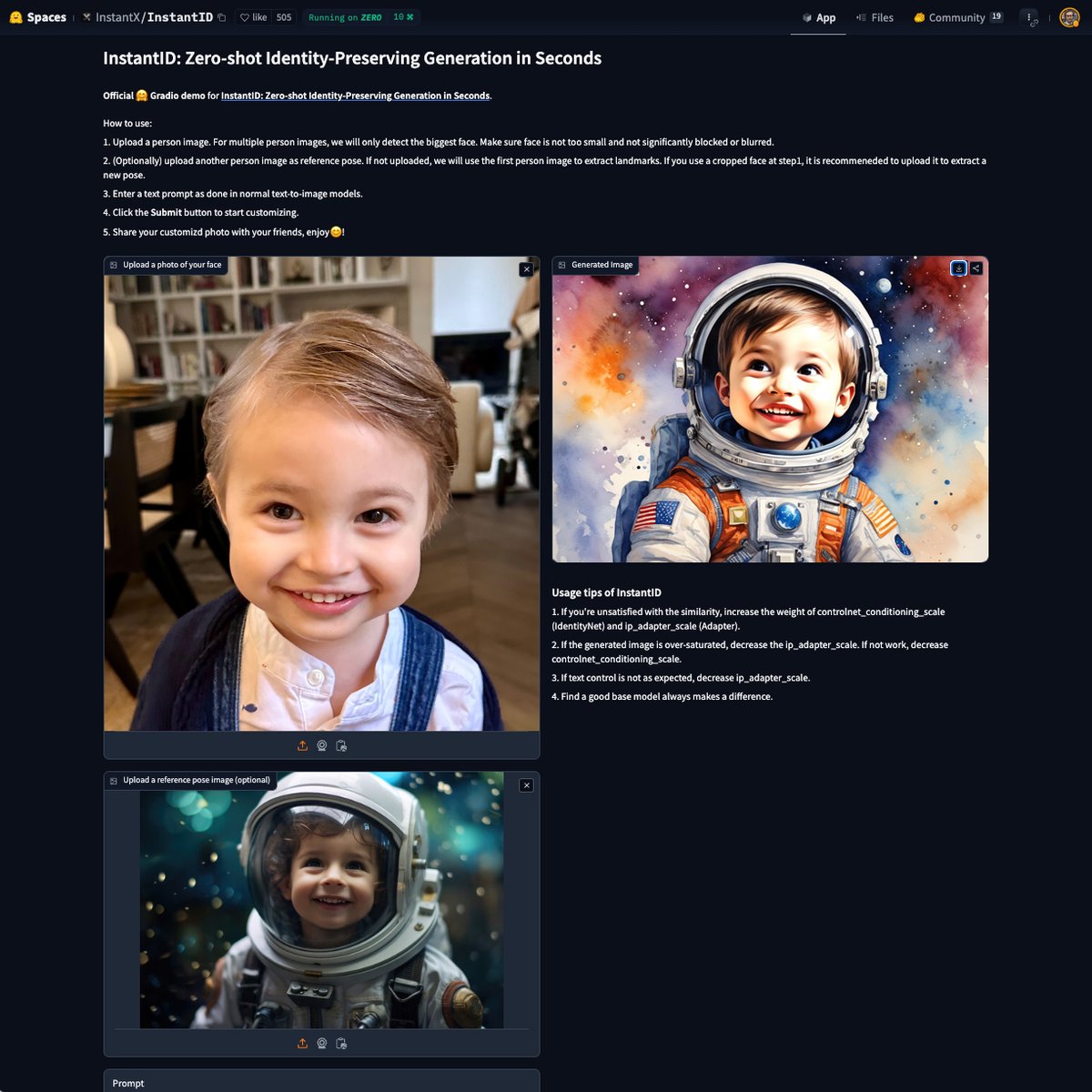Open the InstantID space name link
The height and width of the screenshot is (1092, 1092).
pos(179,17)
